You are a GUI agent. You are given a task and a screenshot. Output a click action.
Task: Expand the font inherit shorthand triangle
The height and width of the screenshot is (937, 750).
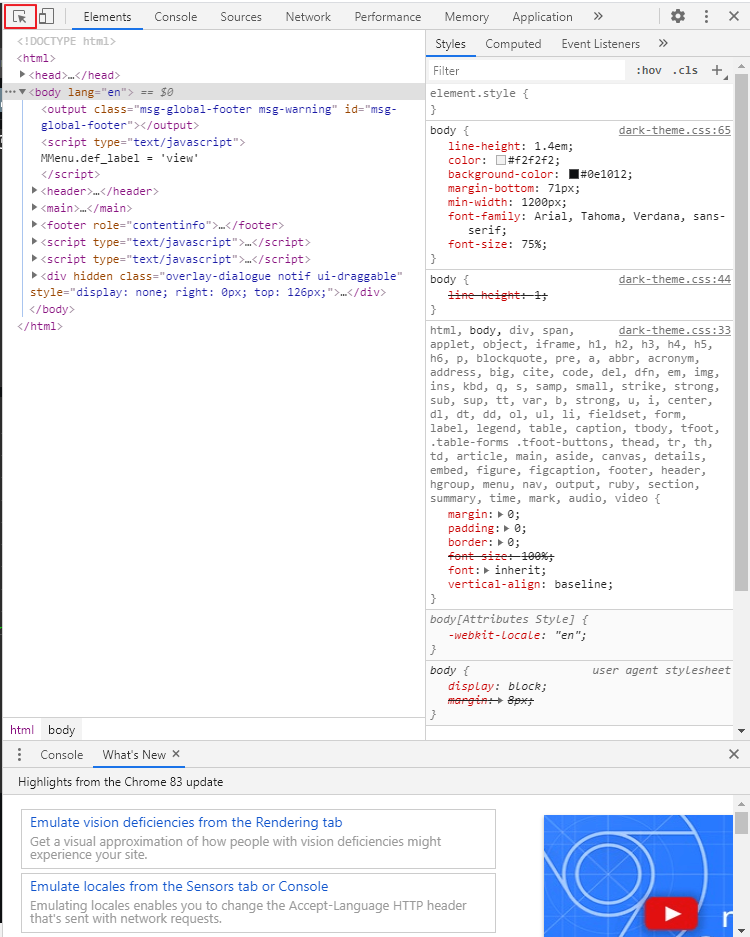(487, 570)
